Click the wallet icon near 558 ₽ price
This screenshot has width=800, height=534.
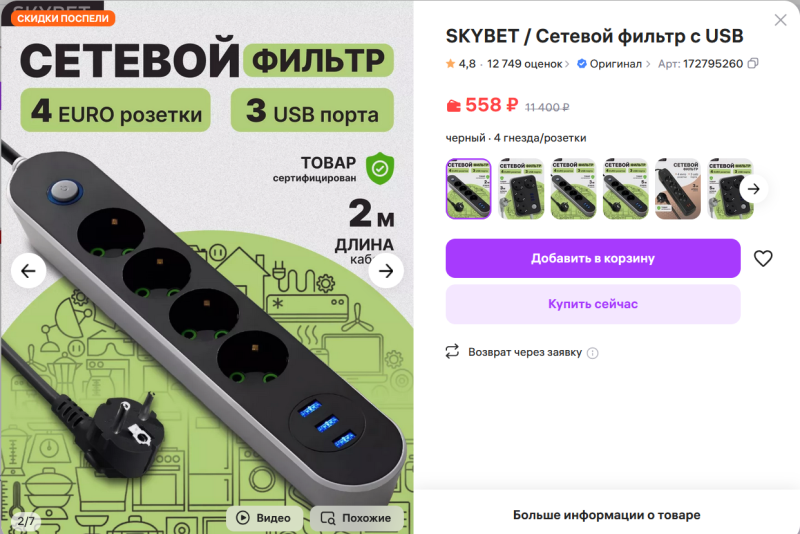coord(453,106)
